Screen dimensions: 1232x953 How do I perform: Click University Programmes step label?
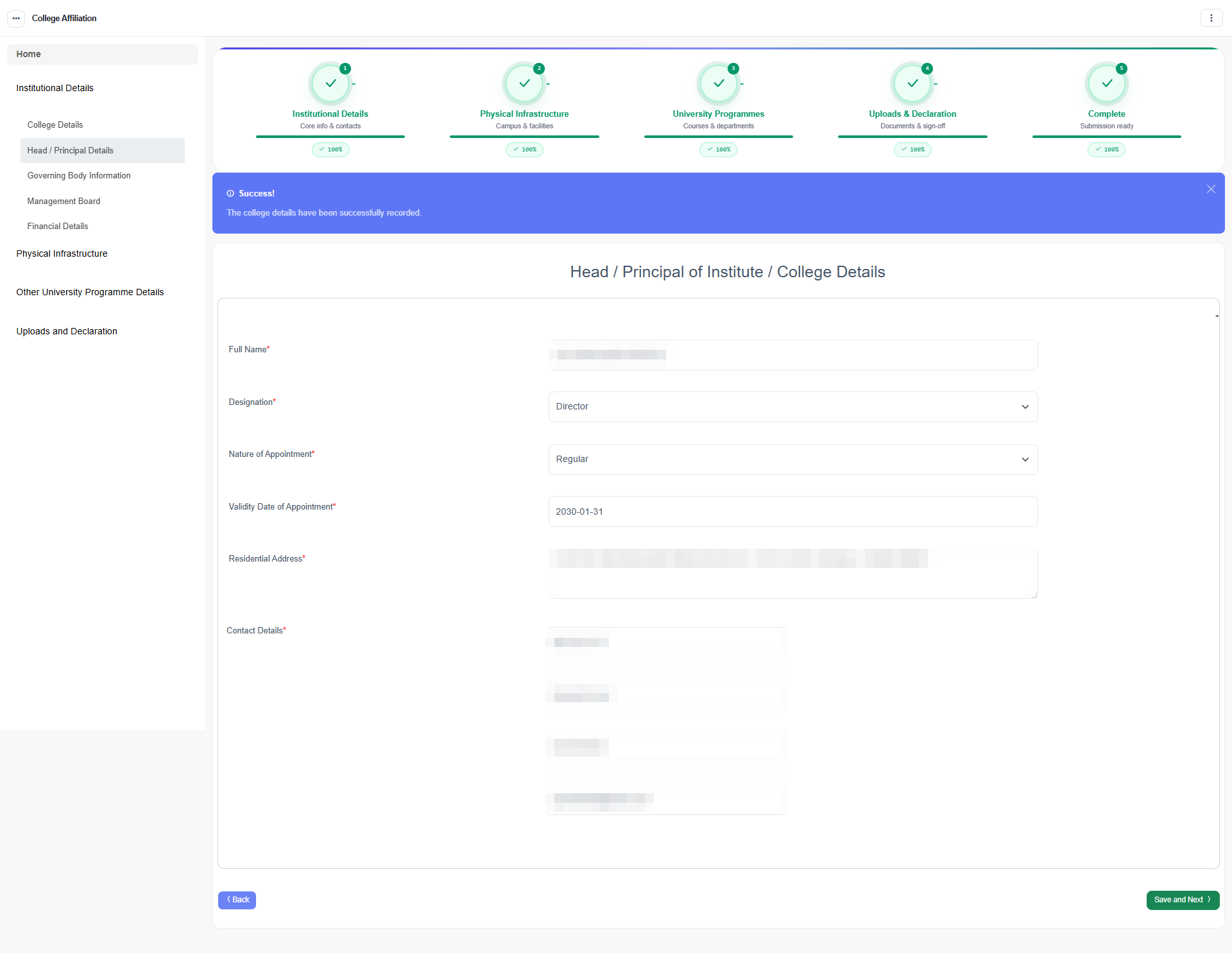719,114
